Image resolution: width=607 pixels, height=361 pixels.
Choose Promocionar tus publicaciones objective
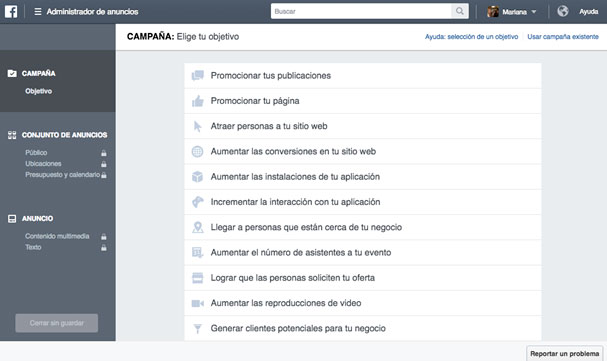(362, 75)
